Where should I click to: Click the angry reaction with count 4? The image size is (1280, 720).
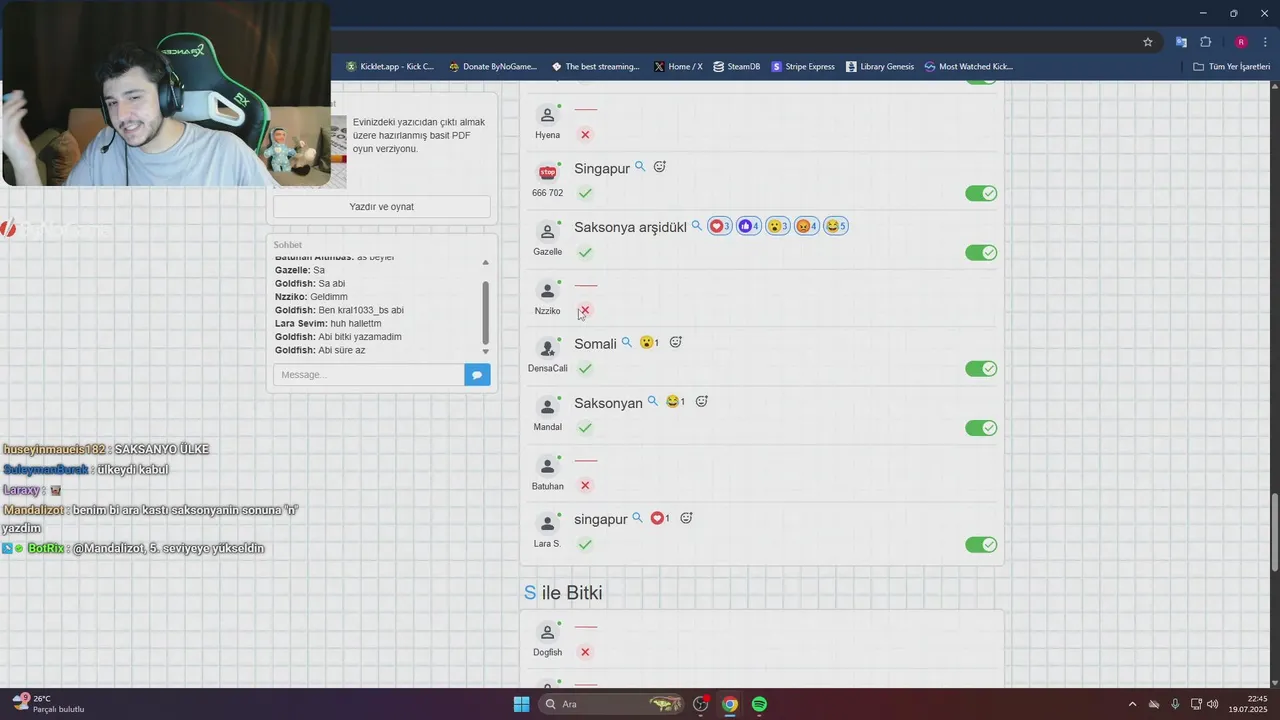[807, 226]
